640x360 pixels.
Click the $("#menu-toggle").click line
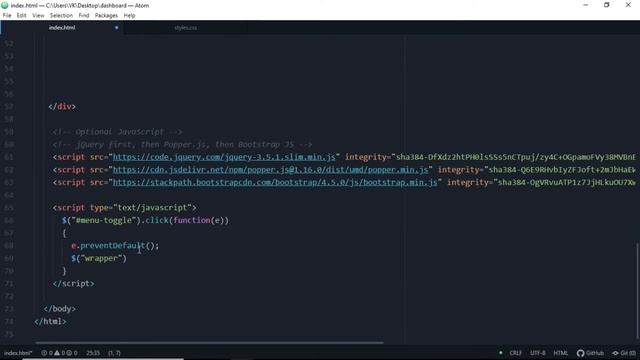click(145, 220)
